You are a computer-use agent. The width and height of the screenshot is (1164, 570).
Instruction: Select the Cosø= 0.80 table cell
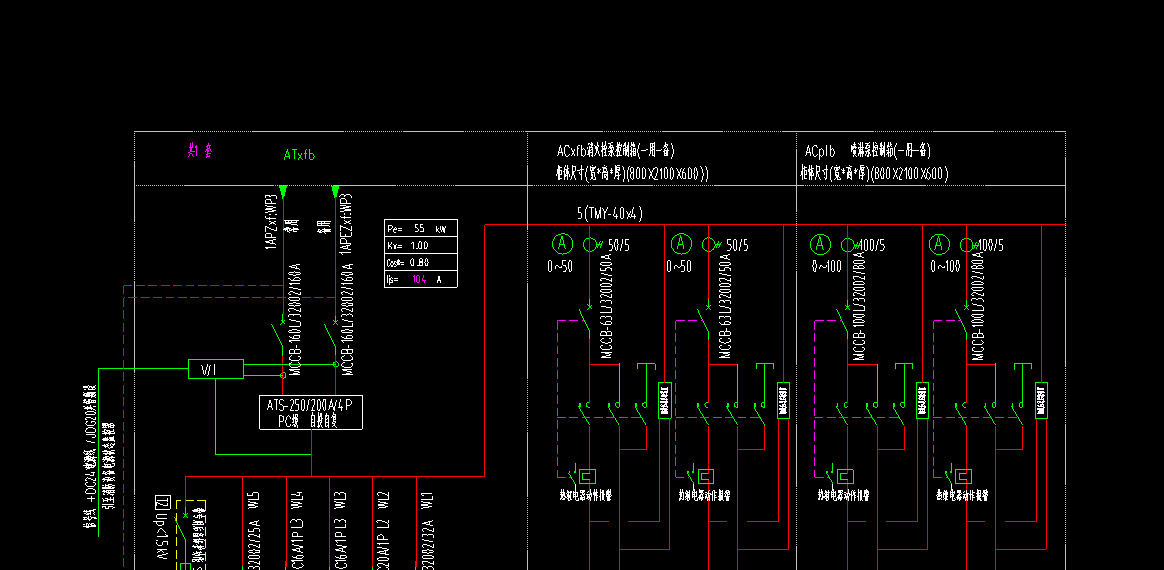pyautogui.click(x=421, y=262)
